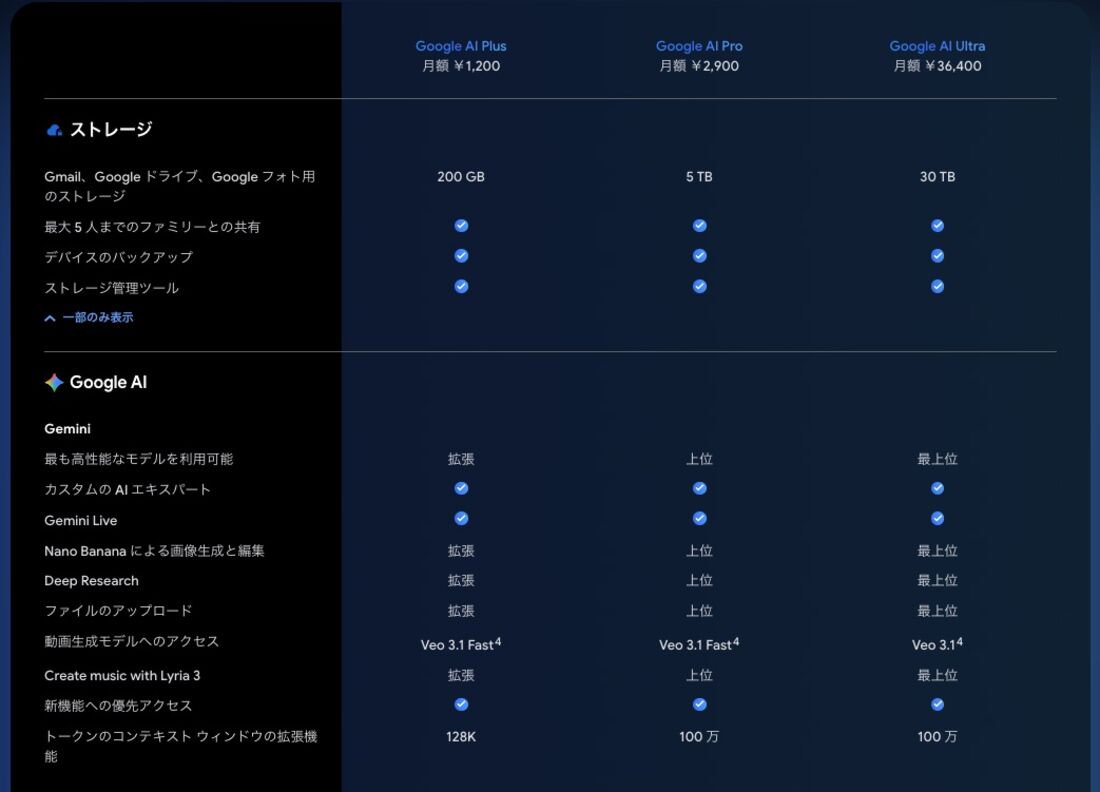Click storage management tools checkmark under Ultra
Image resolution: width=1100 pixels, height=792 pixels.
[x=937, y=285]
